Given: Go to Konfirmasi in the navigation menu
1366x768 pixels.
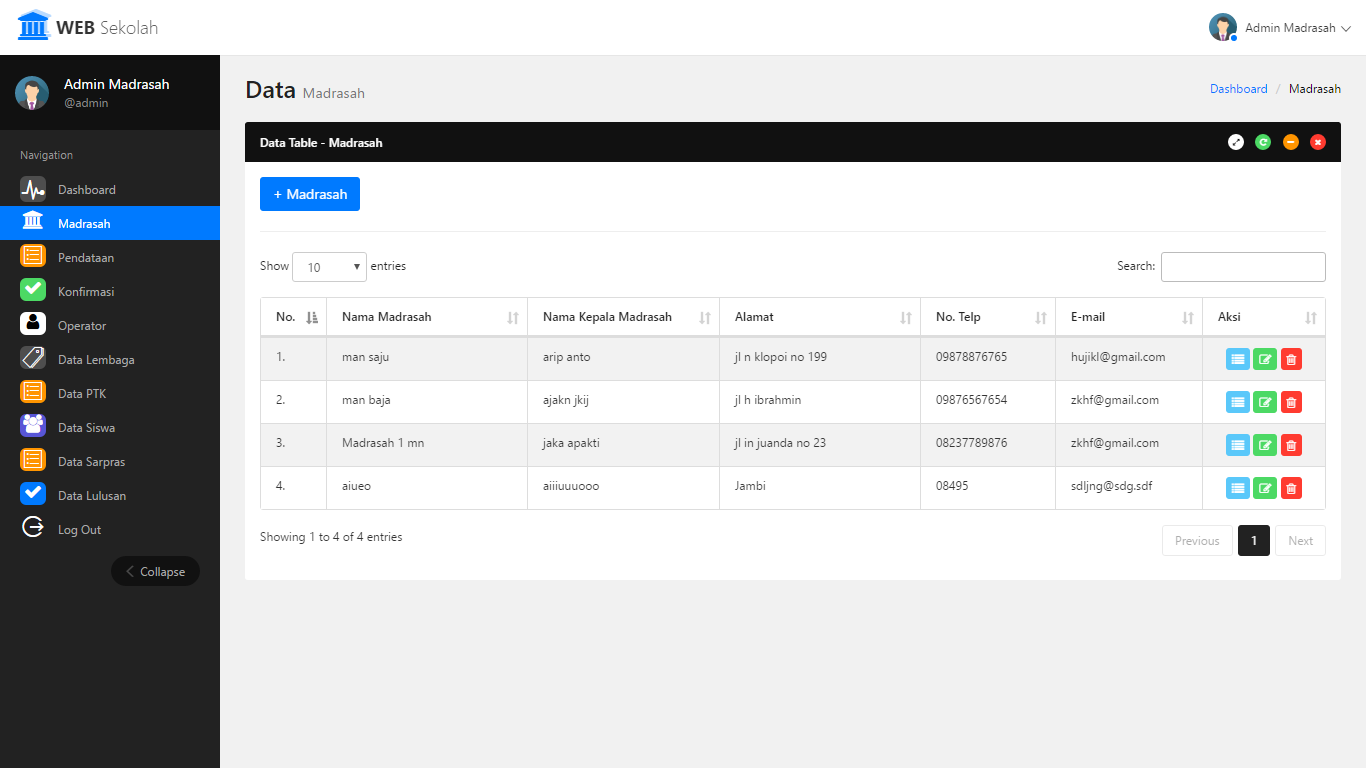Looking at the screenshot, I should 86,292.
